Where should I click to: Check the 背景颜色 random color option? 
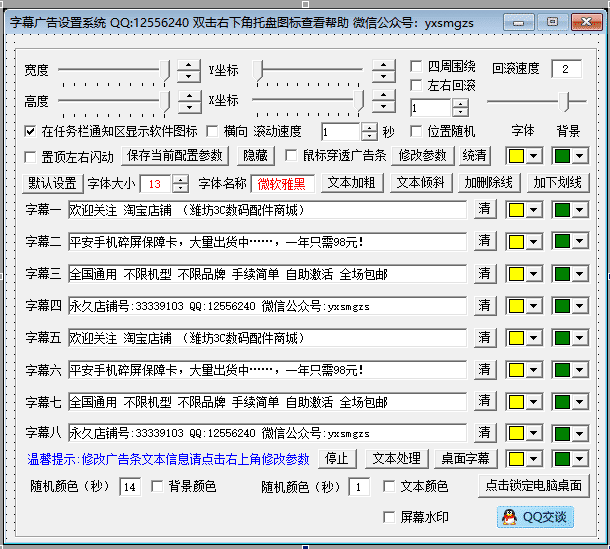[157, 486]
